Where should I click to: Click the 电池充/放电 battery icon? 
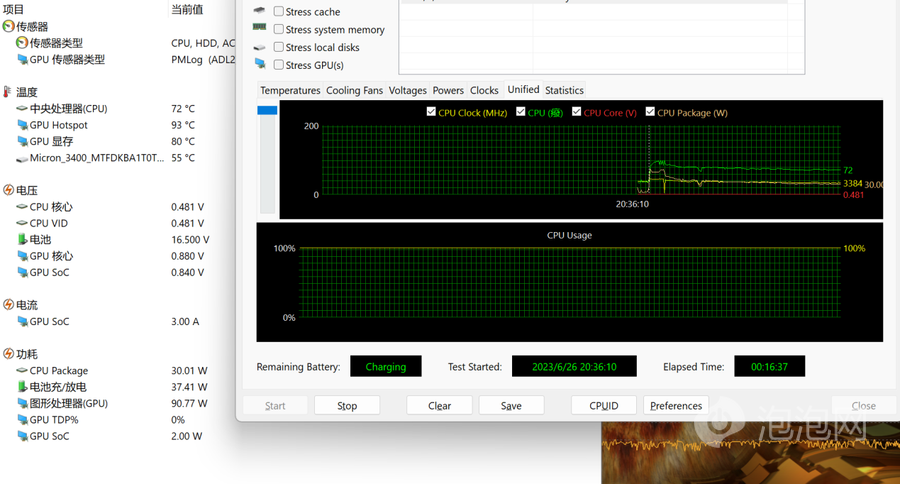[22, 387]
